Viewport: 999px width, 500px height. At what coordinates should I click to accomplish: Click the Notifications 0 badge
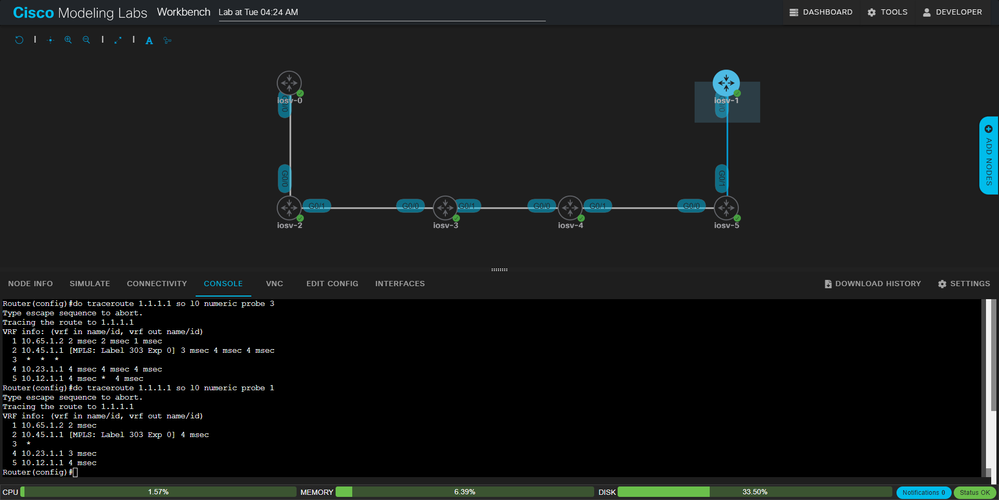click(923, 492)
